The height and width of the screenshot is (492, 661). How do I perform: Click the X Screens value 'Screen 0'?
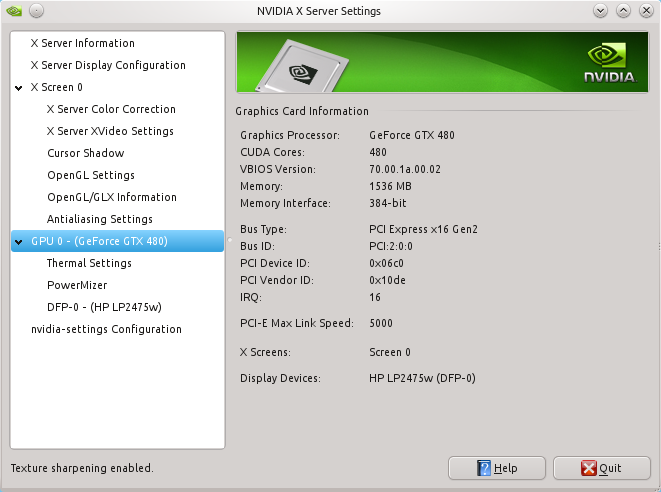pyautogui.click(x=390, y=352)
